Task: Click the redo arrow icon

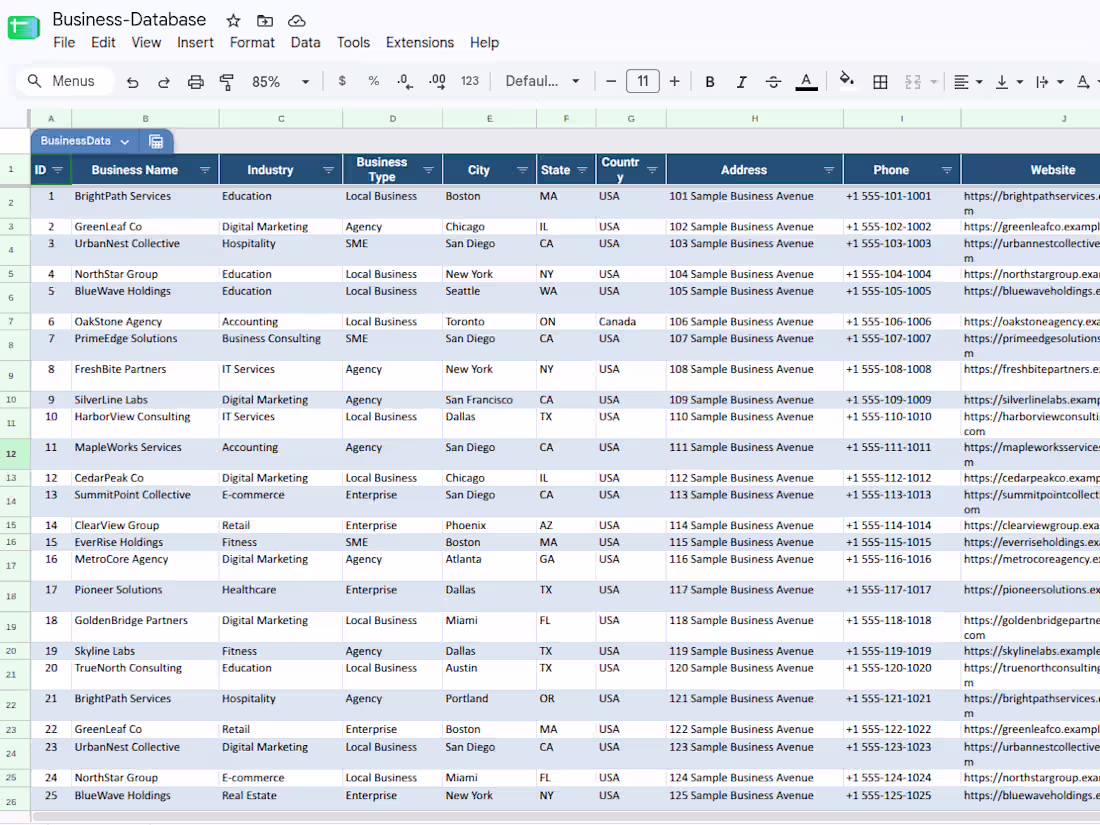Action: (x=163, y=82)
